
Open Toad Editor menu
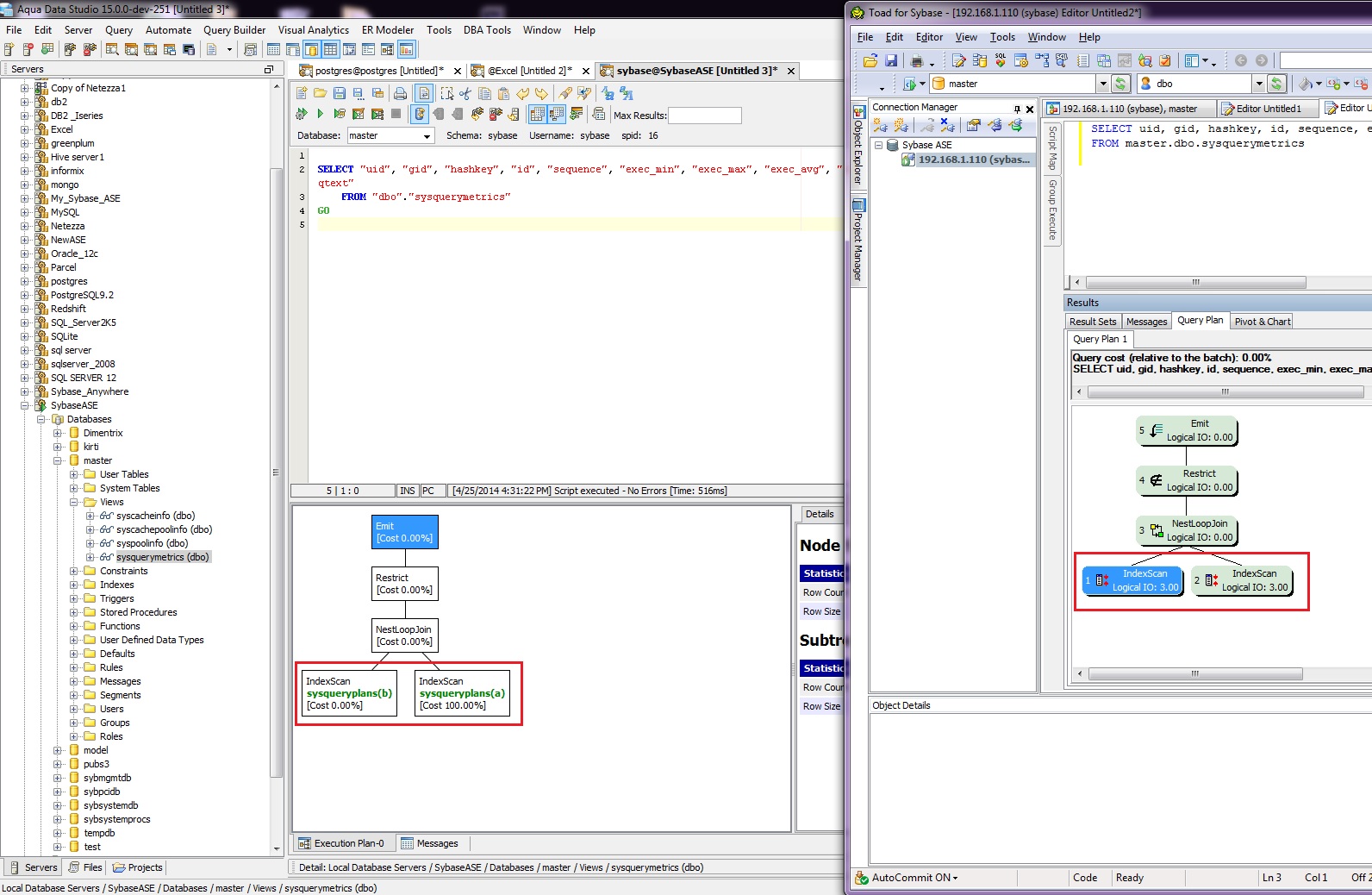[x=929, y=37]
